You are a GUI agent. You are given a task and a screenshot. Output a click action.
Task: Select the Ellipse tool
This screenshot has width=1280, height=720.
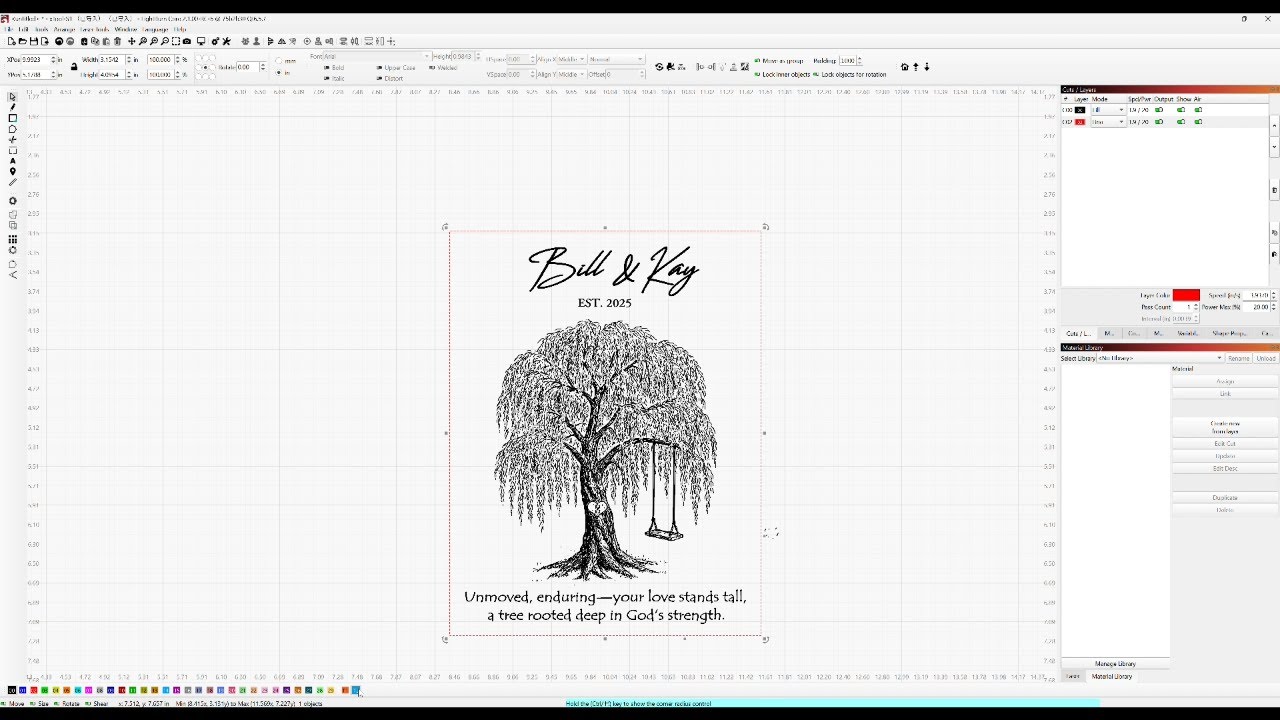[x=13, y=129]
